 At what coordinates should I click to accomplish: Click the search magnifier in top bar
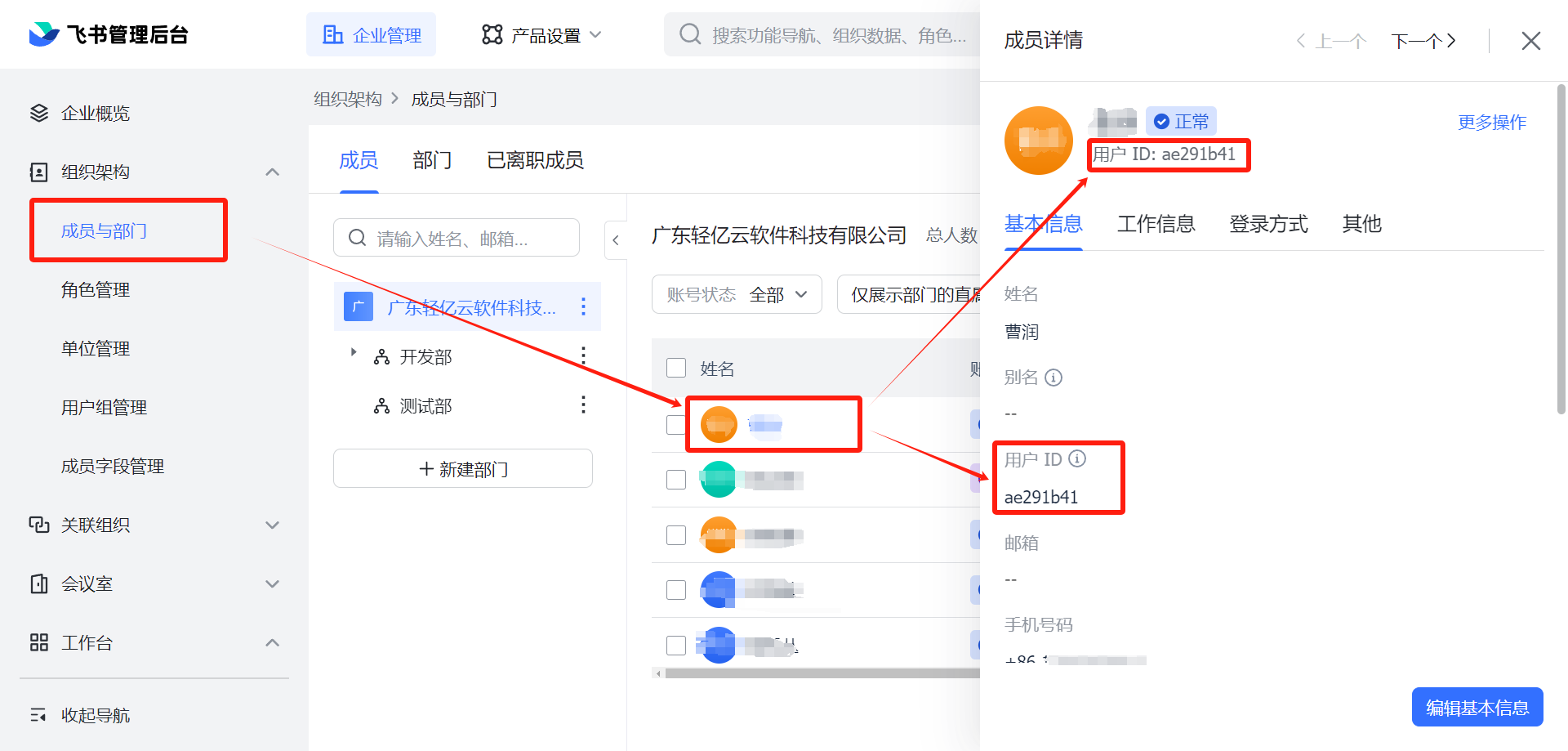coord(690,34)
